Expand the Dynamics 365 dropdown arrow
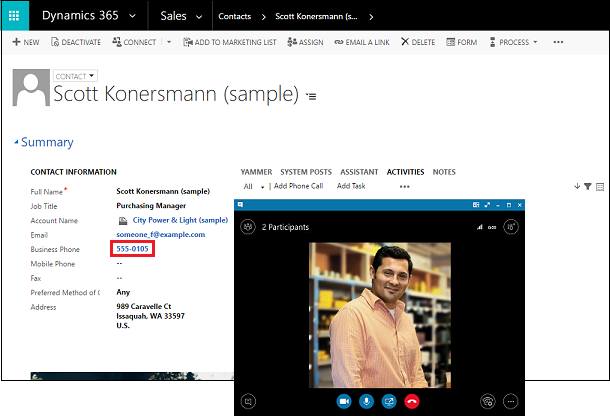Screen dimensions: 610x416 pyautogui.click(x=132, y=16)
